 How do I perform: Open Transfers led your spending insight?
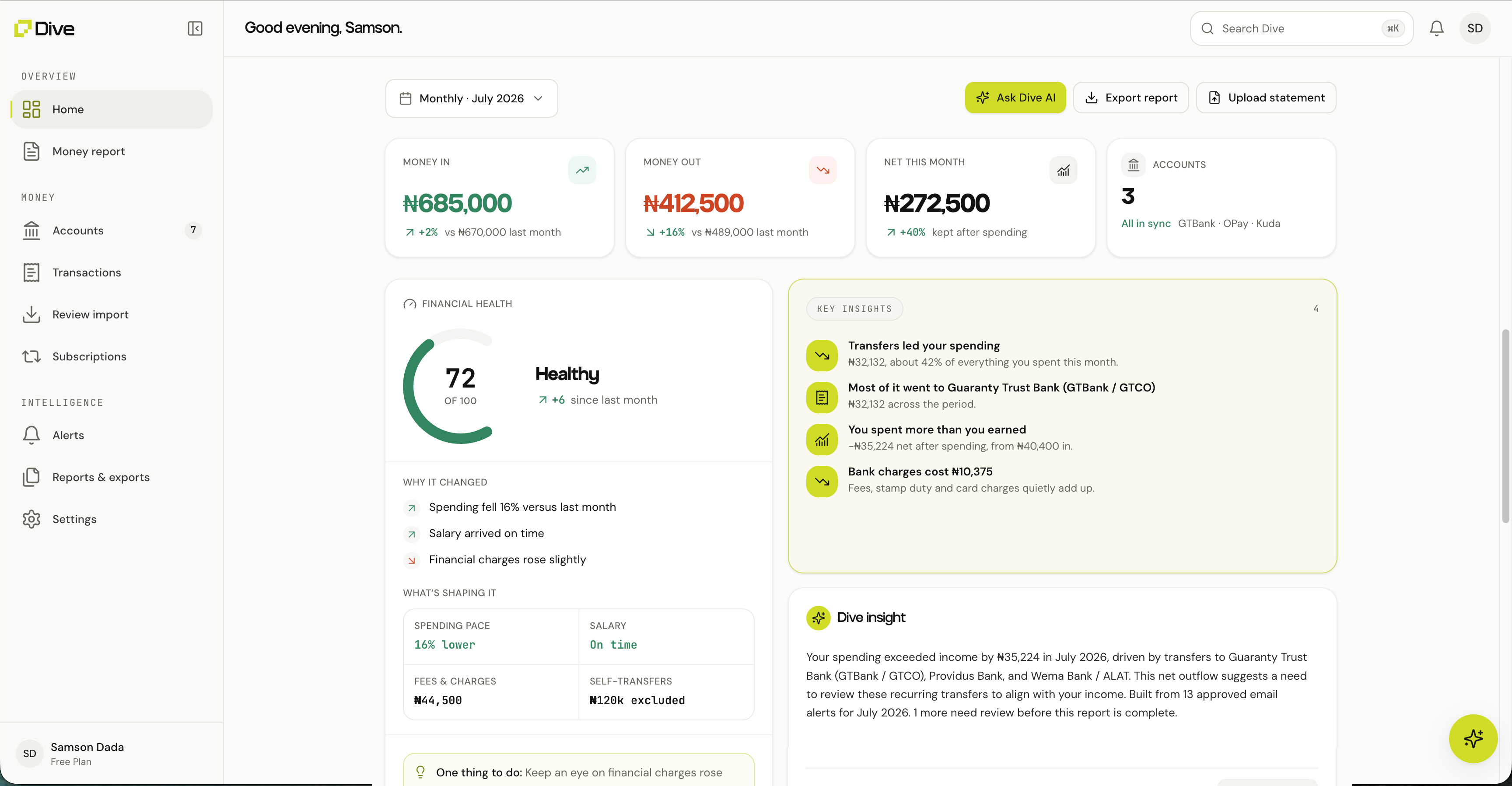click(1062, 354)
